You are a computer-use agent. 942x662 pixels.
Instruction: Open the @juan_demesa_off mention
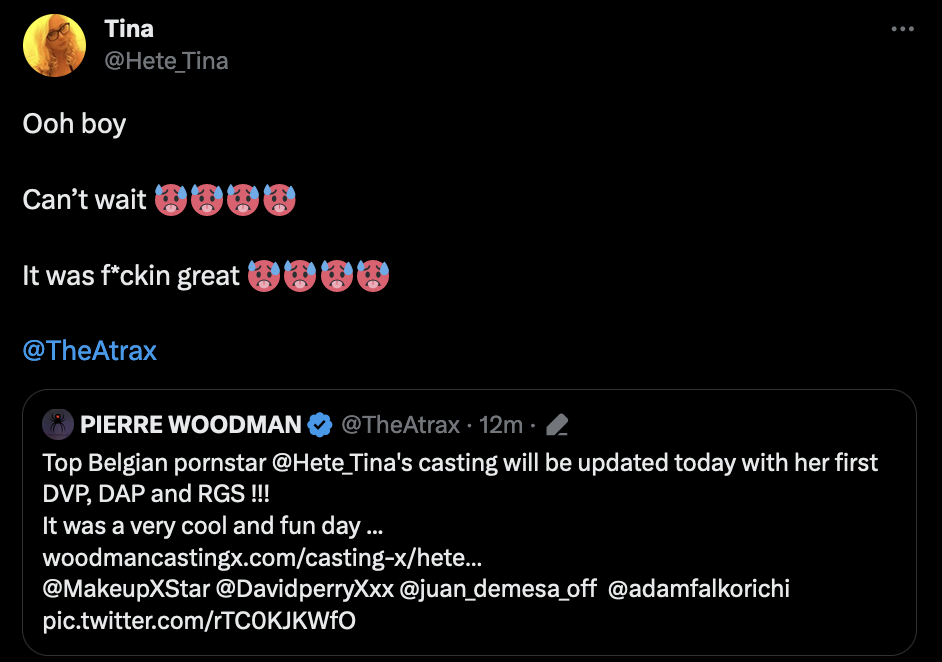point(498,589)
